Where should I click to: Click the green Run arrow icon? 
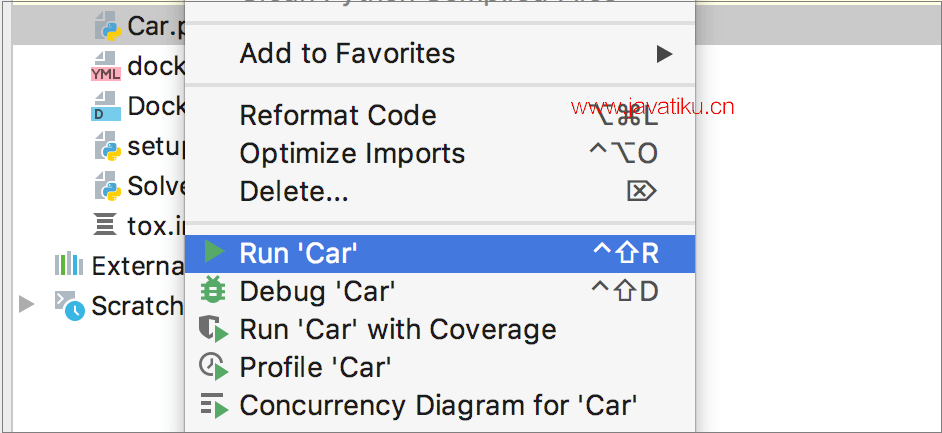click(x=214, y=253)
